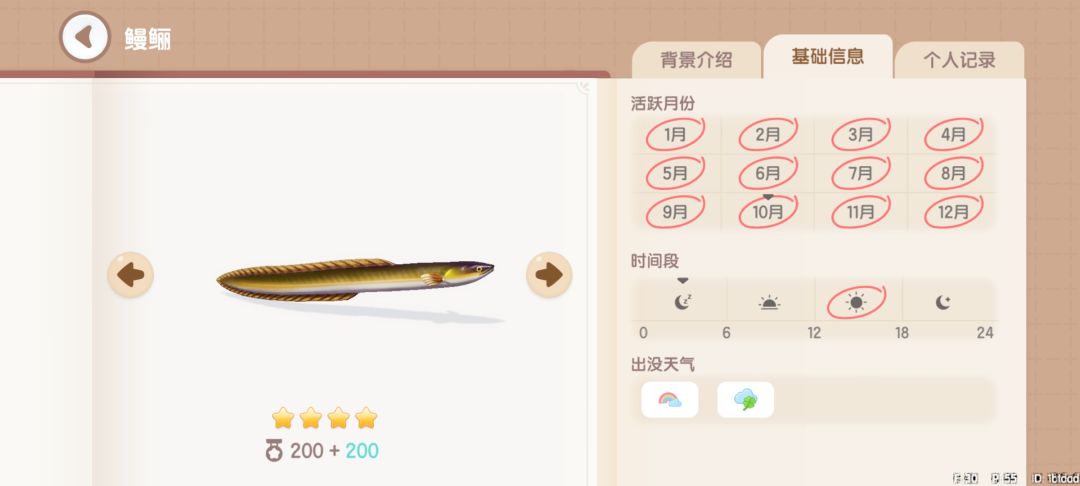Image resolution: width=1080 pixels, height=486 pixels.
Task: Select the crescent moon evening time icon
Action: [x=944, y=302]
